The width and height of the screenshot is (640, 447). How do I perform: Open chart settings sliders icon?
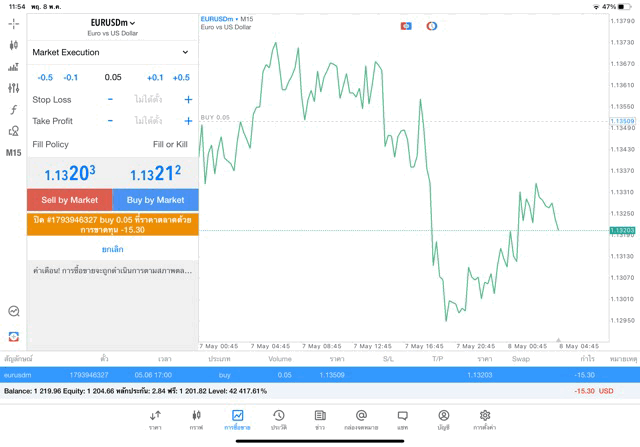[13, 89]
